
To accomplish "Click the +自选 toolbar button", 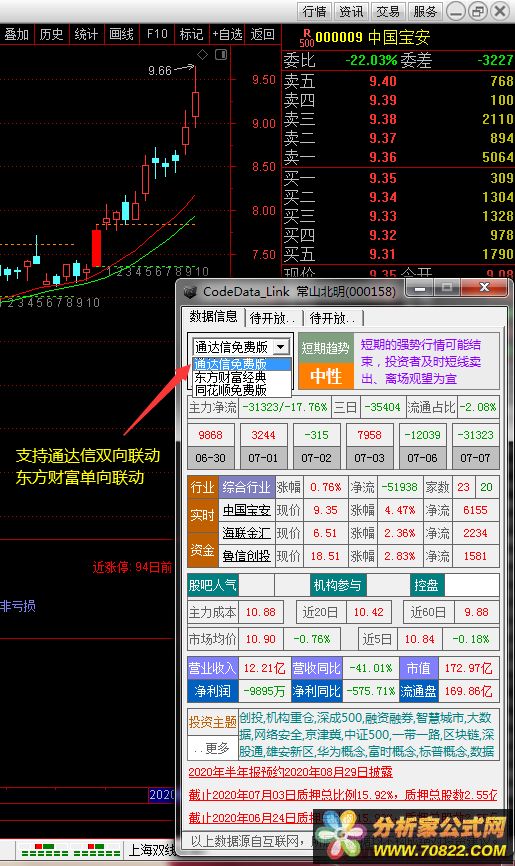I will coord(227,34).
